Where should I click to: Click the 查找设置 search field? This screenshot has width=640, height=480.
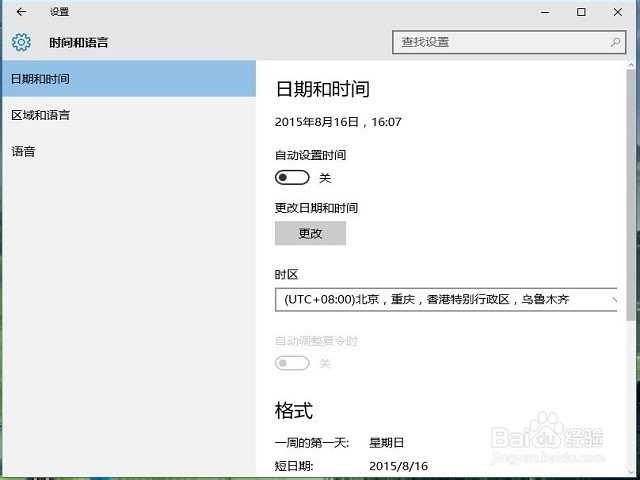tap(509, 42)
